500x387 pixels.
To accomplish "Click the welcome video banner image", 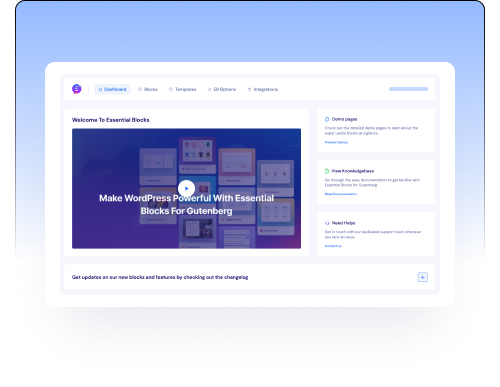I will pos(186,188).
